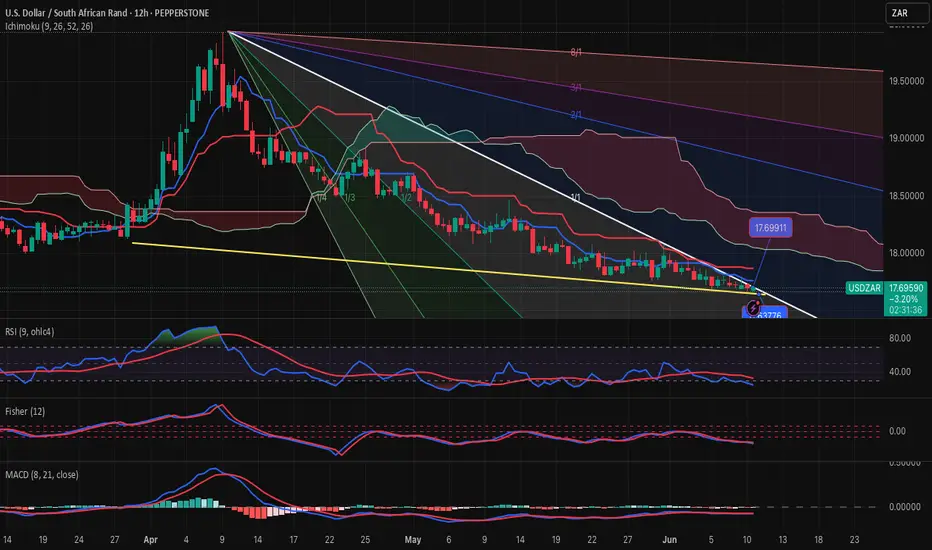Click the 0.00000 MACD scale value
Screen dimensions: 932x550
[905, 507]
